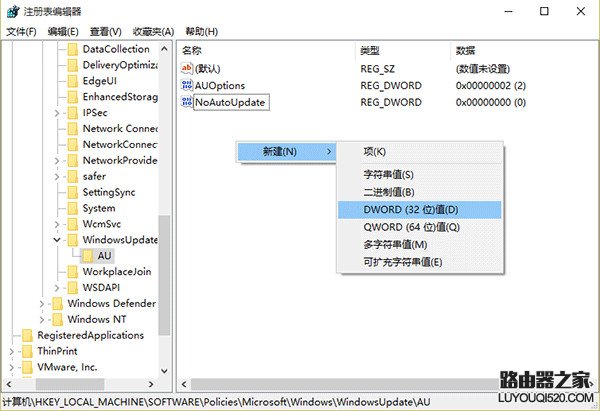Click the VMware, Inc. folder icon

pyautogui.click(x=27, y=367)
